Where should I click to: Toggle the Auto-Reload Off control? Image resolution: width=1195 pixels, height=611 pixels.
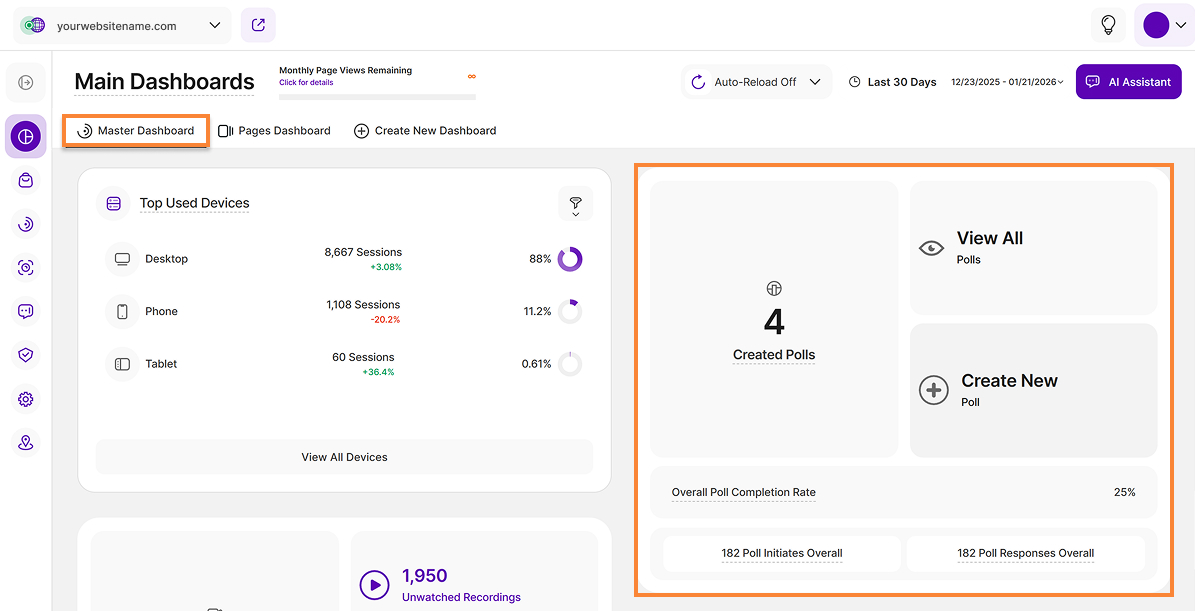(x=757, y=82)
